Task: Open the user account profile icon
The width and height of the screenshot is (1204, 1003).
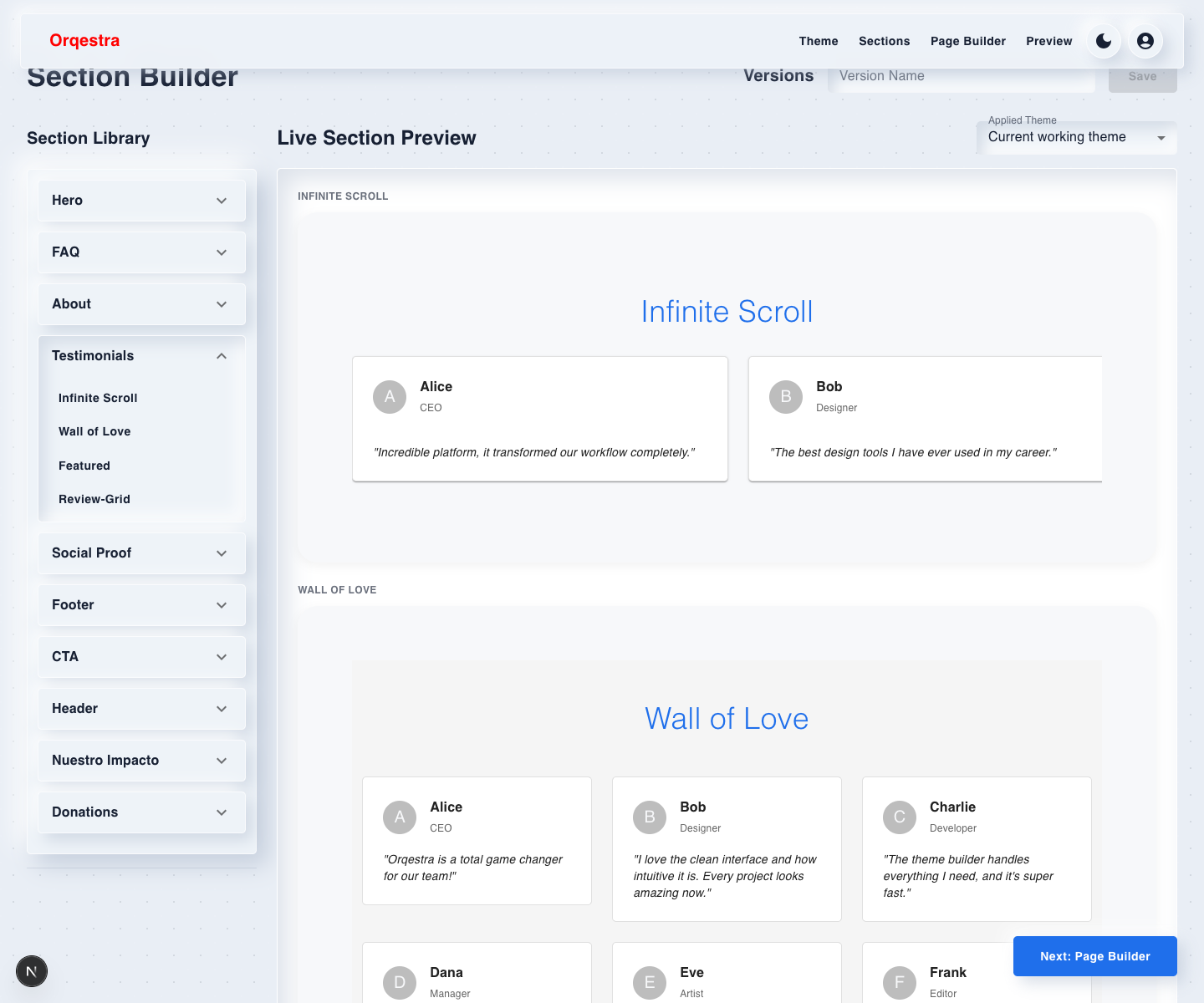Action: pyautogui.click(x=1145, y=41)
